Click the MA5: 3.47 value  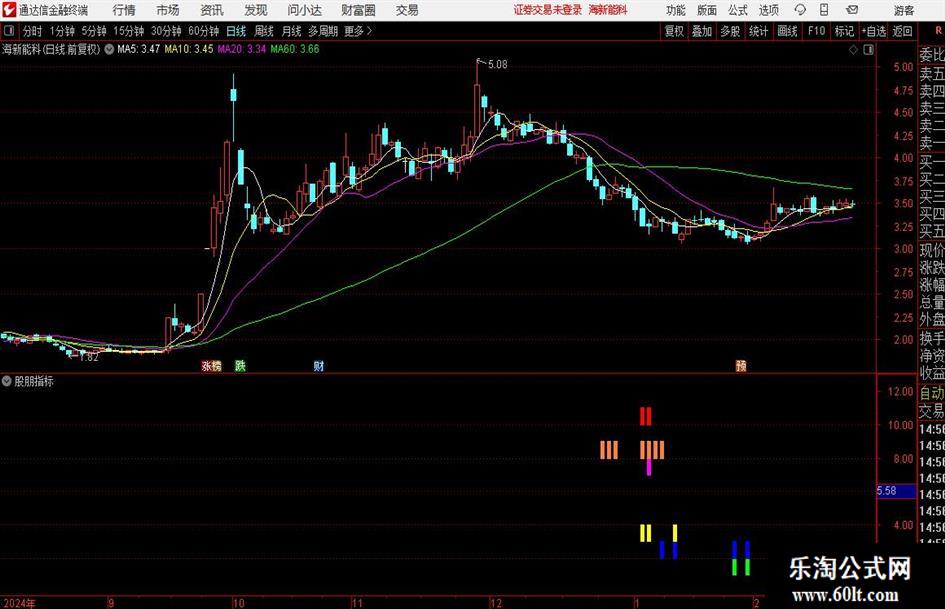139,49
